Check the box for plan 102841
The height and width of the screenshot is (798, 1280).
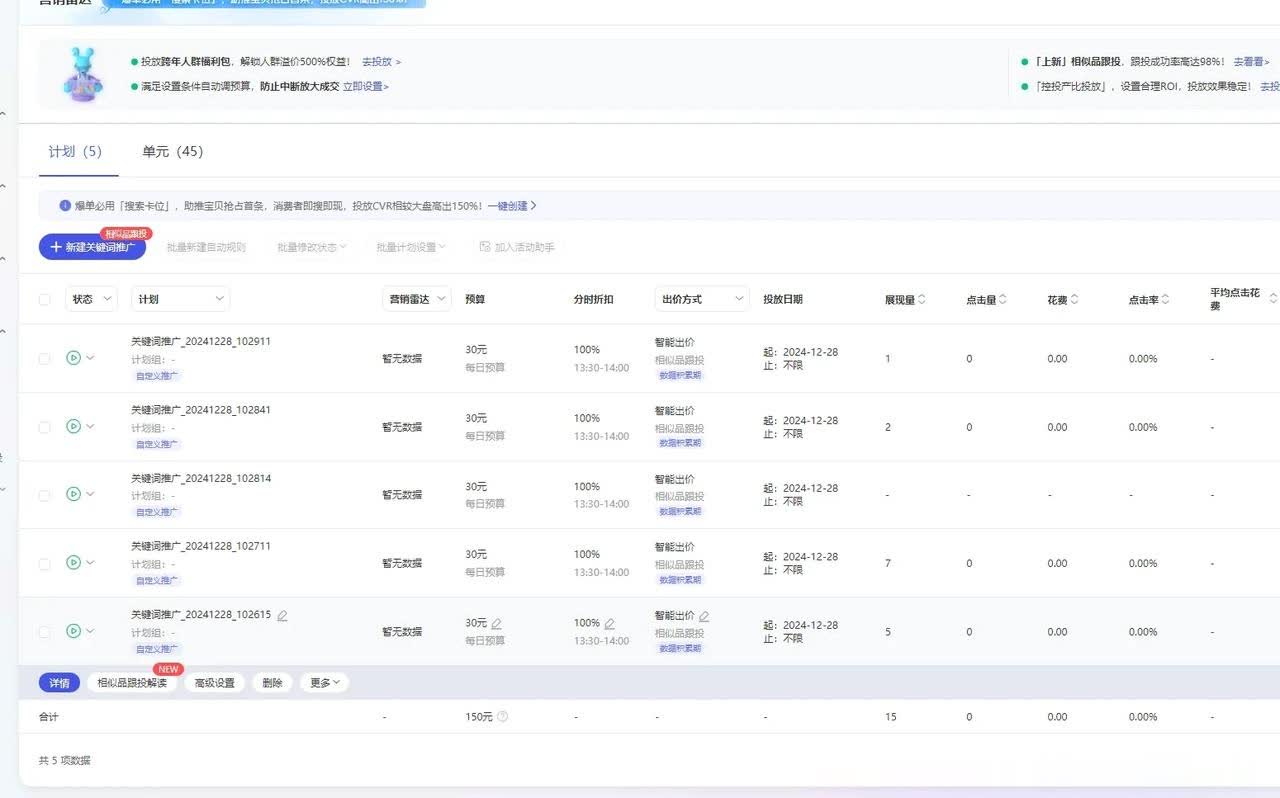point(44,427)
